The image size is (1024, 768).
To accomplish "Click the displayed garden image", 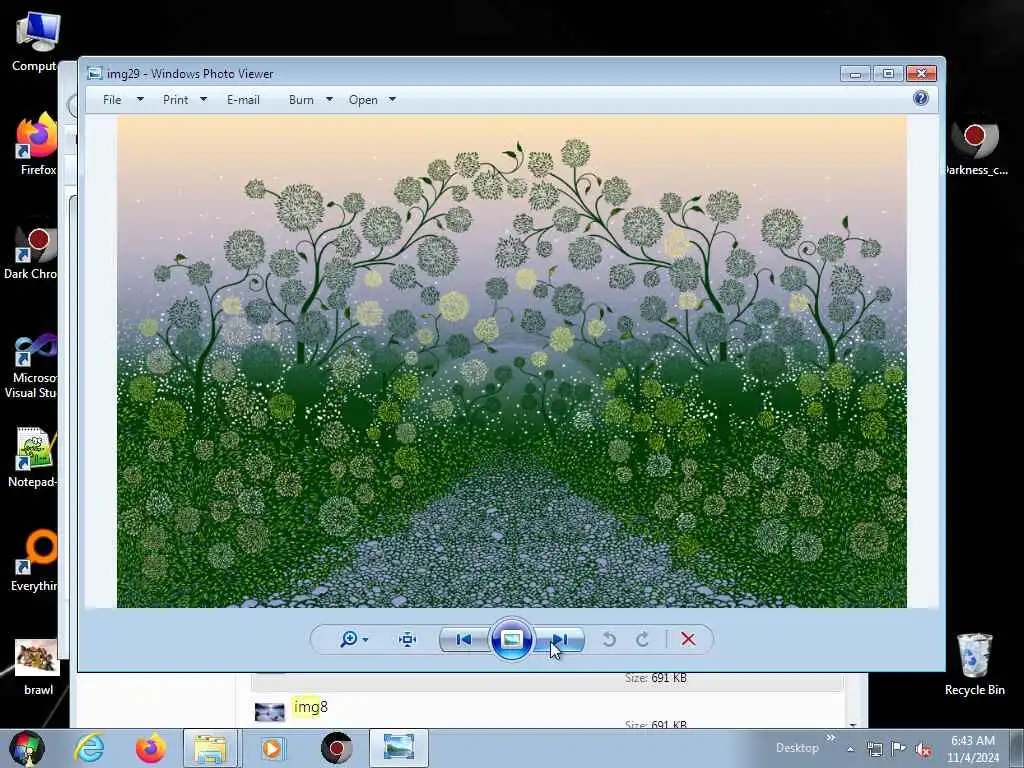I will coord(511,362).
